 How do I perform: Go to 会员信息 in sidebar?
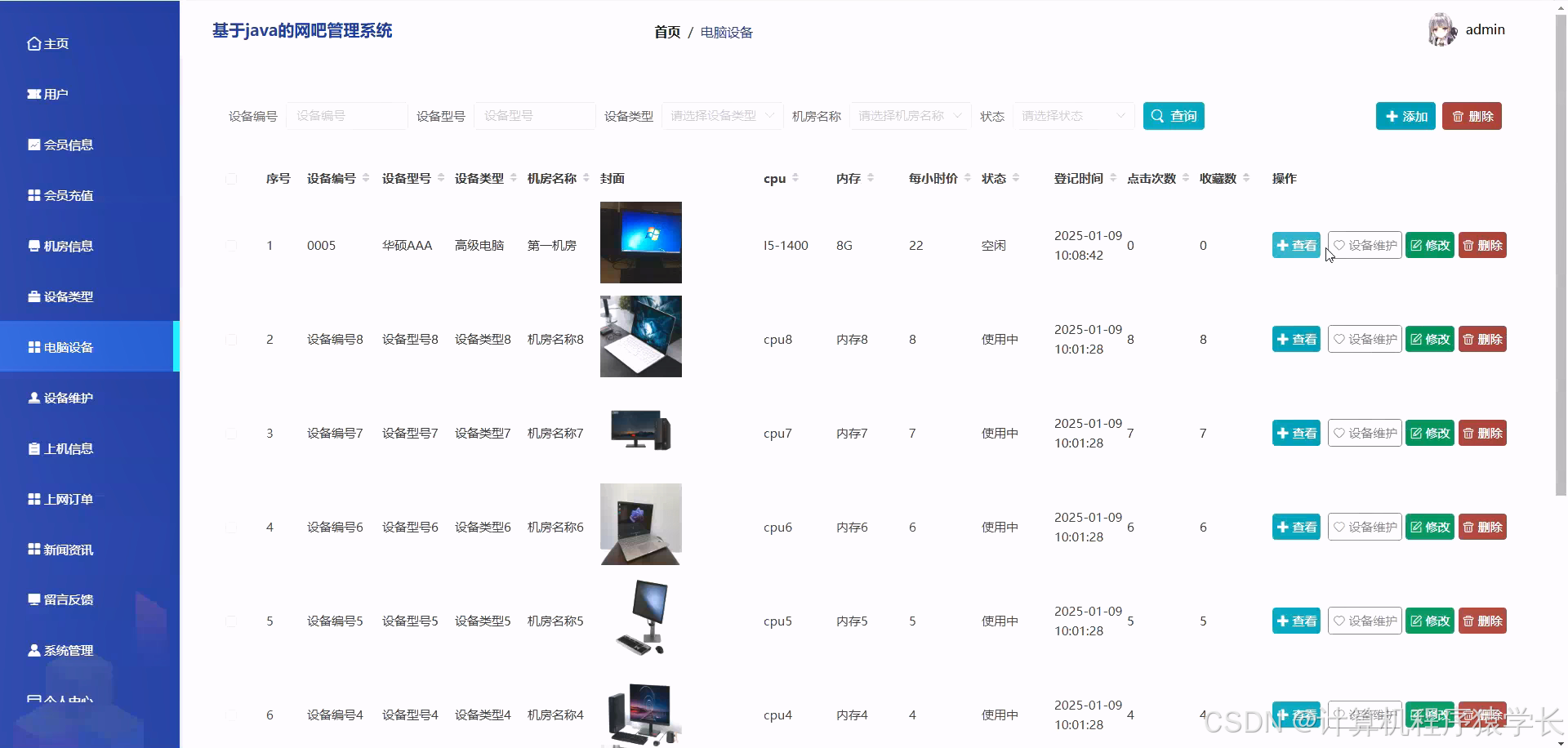point(60,145)
